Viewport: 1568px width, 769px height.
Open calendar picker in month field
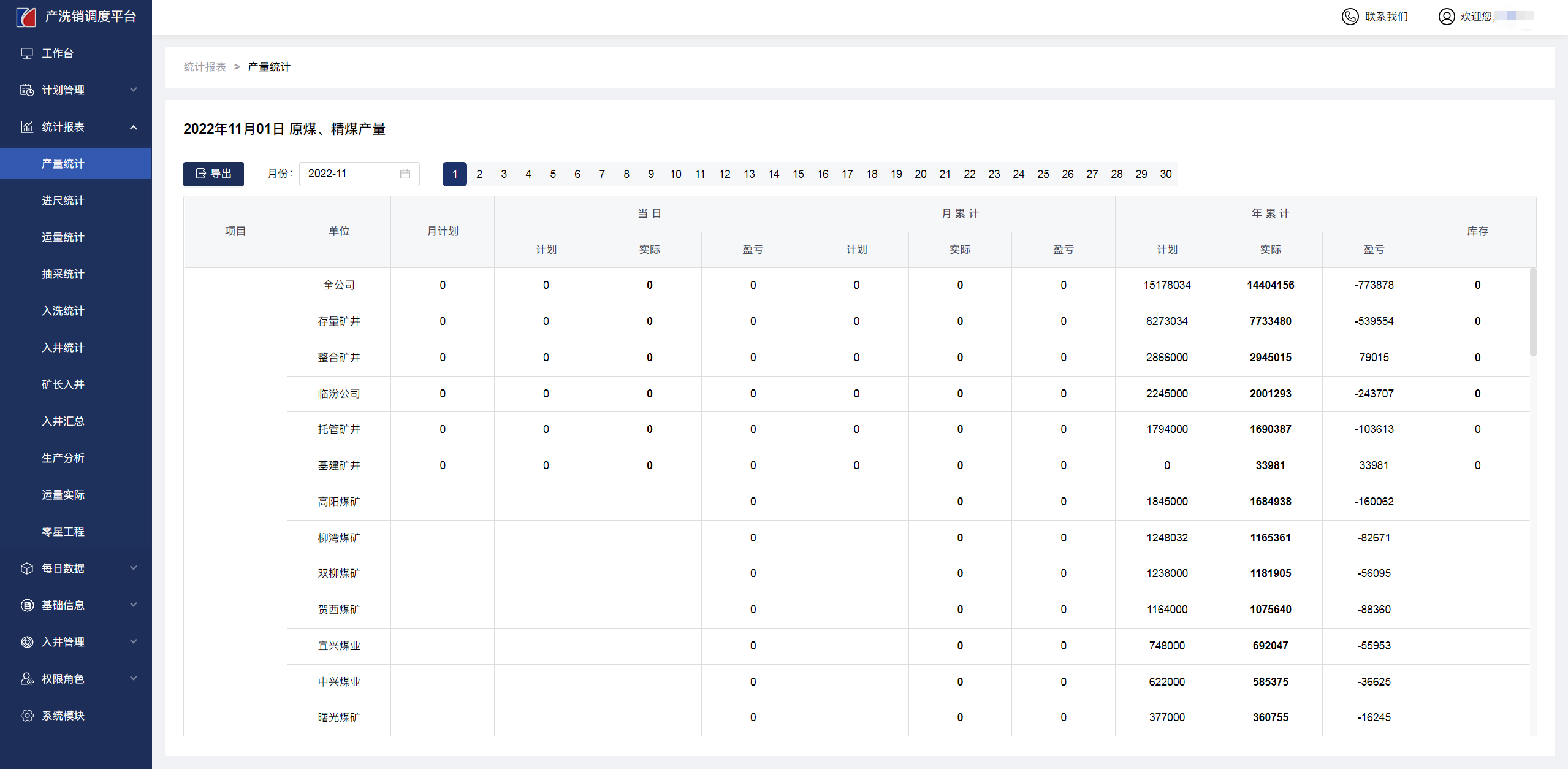405,174
